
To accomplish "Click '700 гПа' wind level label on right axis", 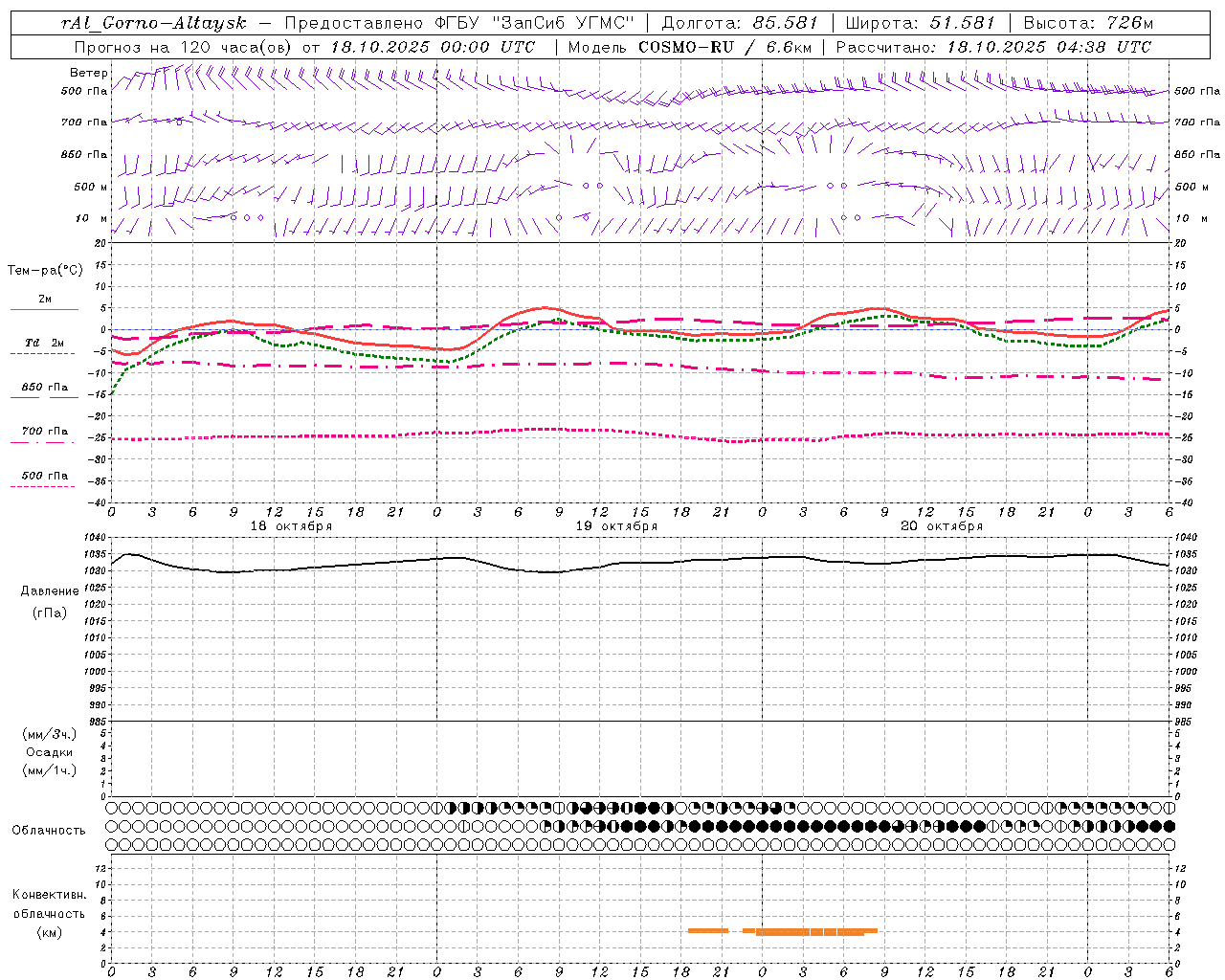I will [1197, 122].
